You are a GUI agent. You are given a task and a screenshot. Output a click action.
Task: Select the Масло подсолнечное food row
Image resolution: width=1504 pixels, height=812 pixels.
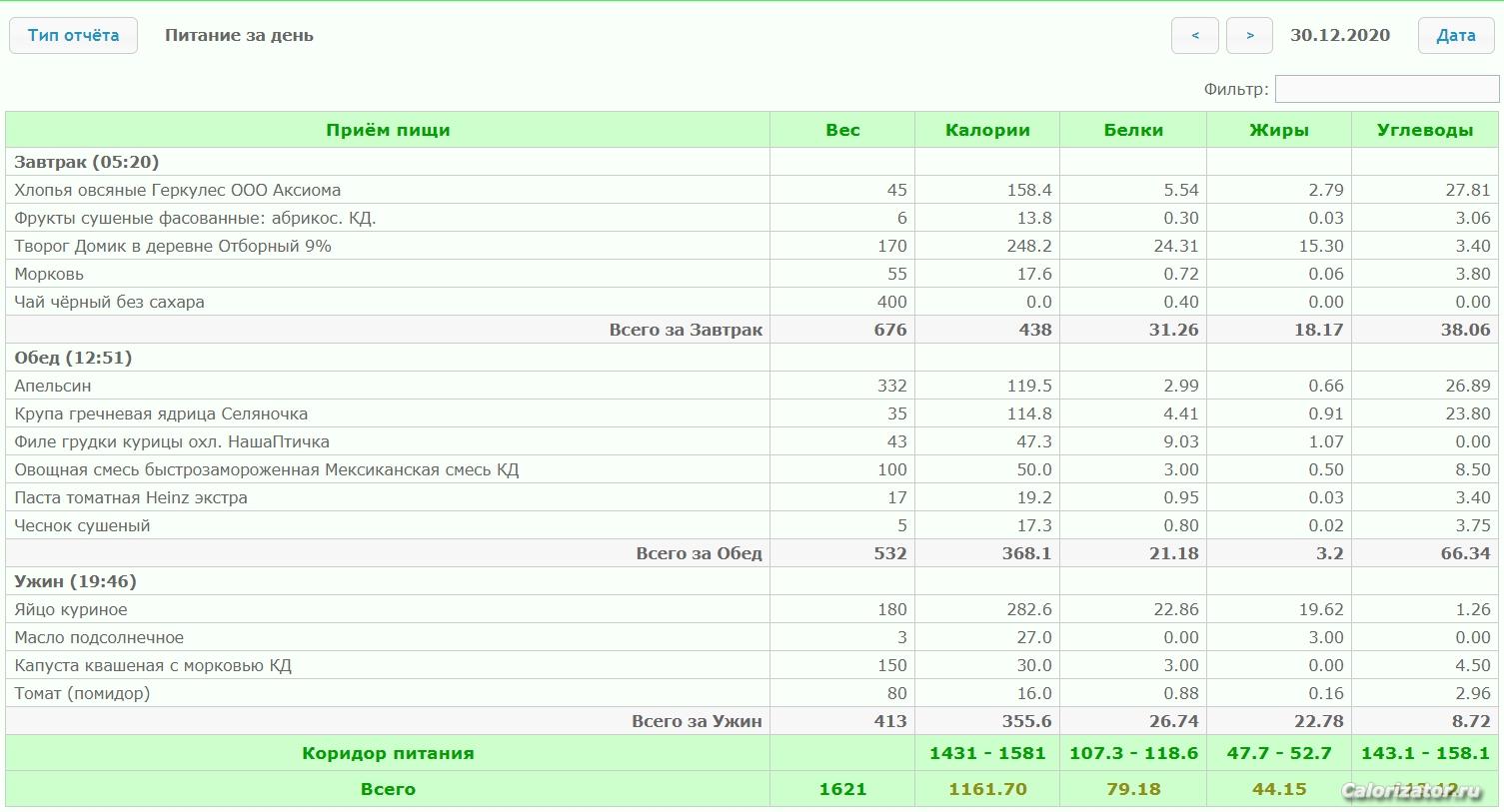(752, 637)
